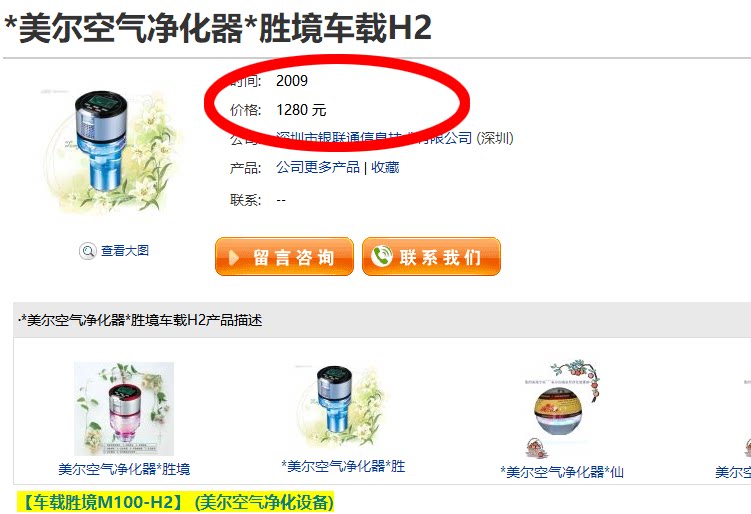The width and height of the screenshot is (751, 514).
Task: Open the 公司更多产品 link
Action: [318, 167]
